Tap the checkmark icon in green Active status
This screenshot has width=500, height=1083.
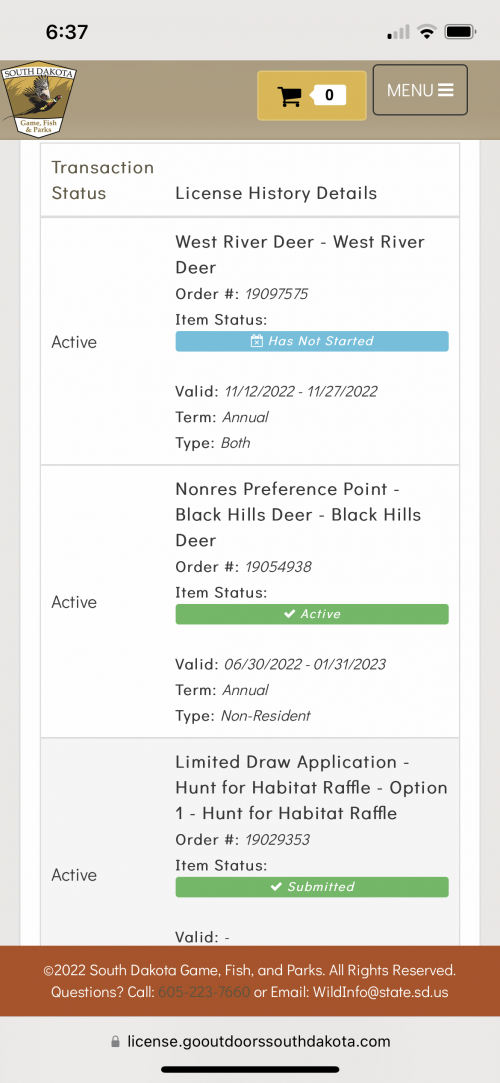point(289,614)
